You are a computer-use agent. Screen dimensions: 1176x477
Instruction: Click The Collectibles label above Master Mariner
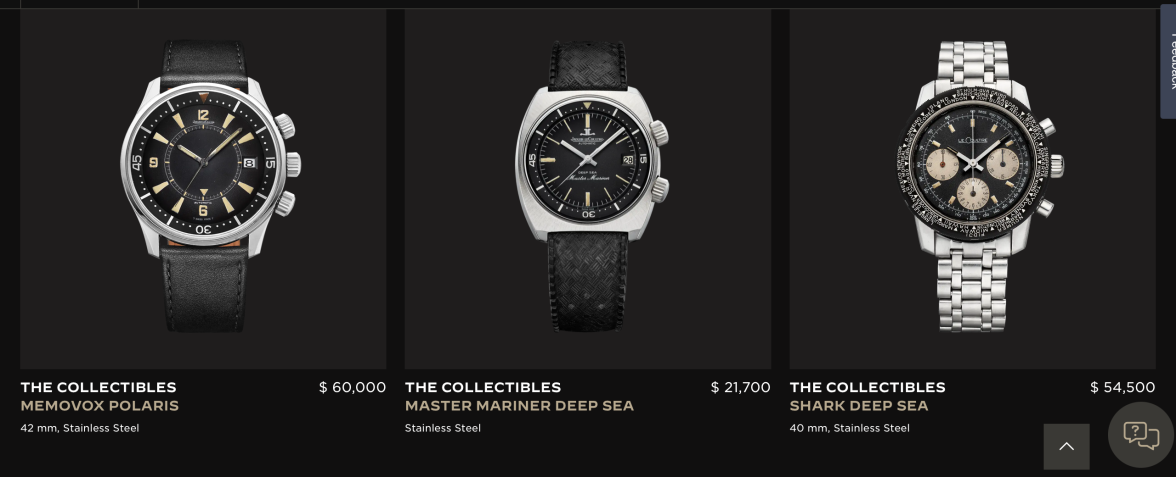(483, 387)
